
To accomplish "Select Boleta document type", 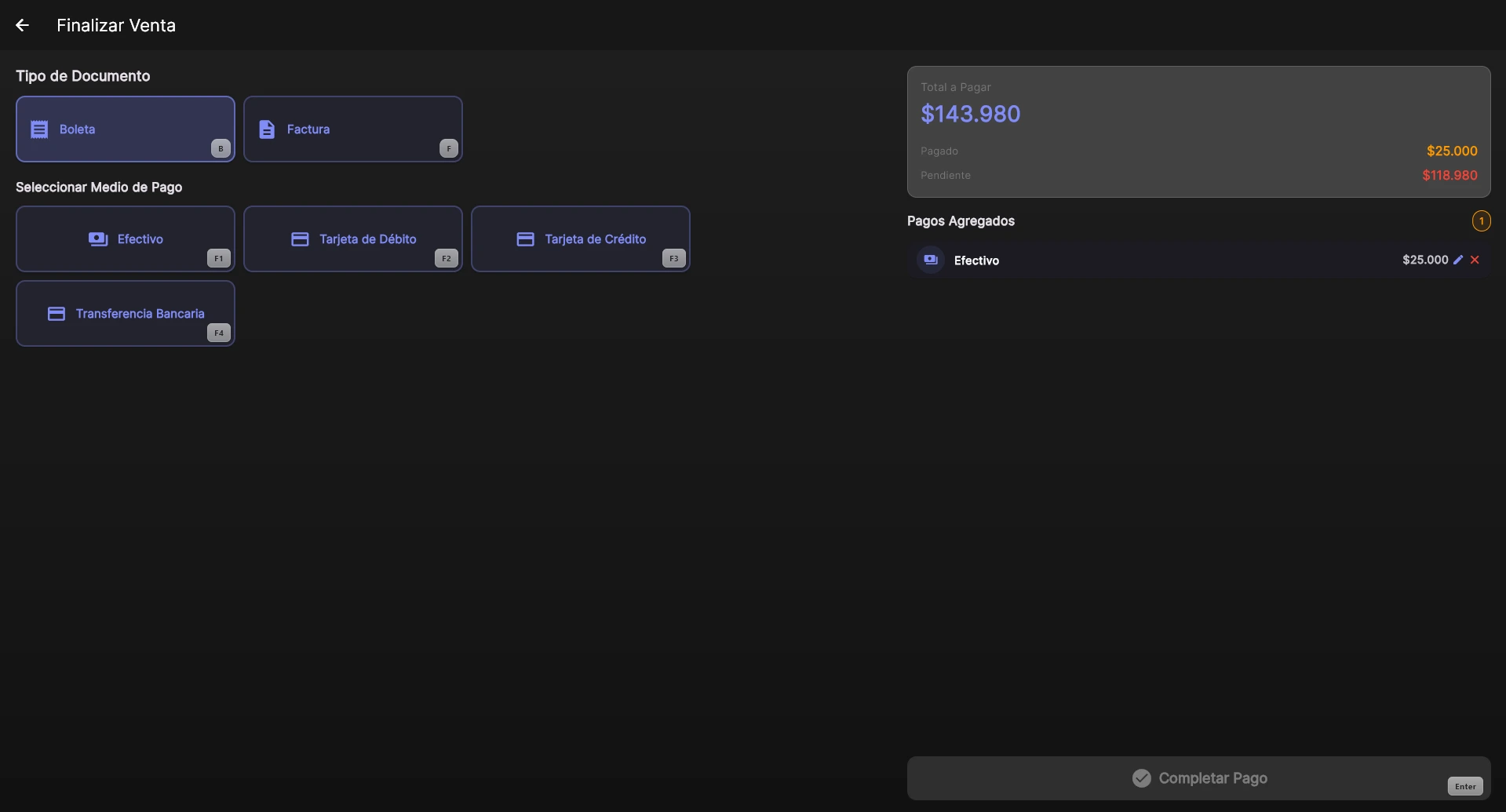I will click(126, 129).
